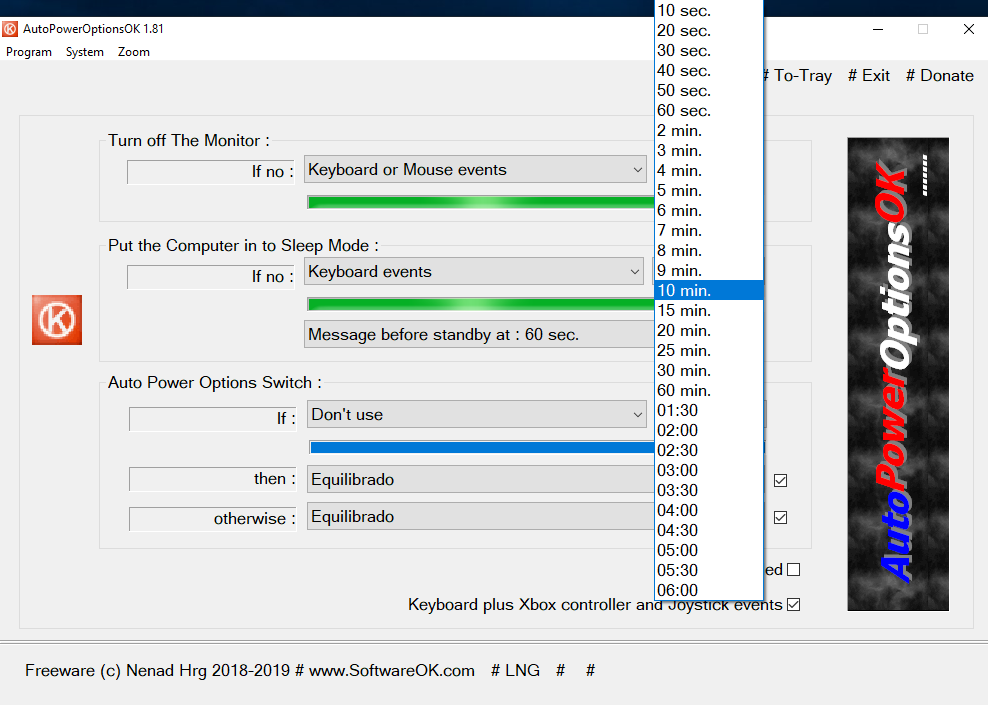Select 3 min. in the list

coord(709,151)
